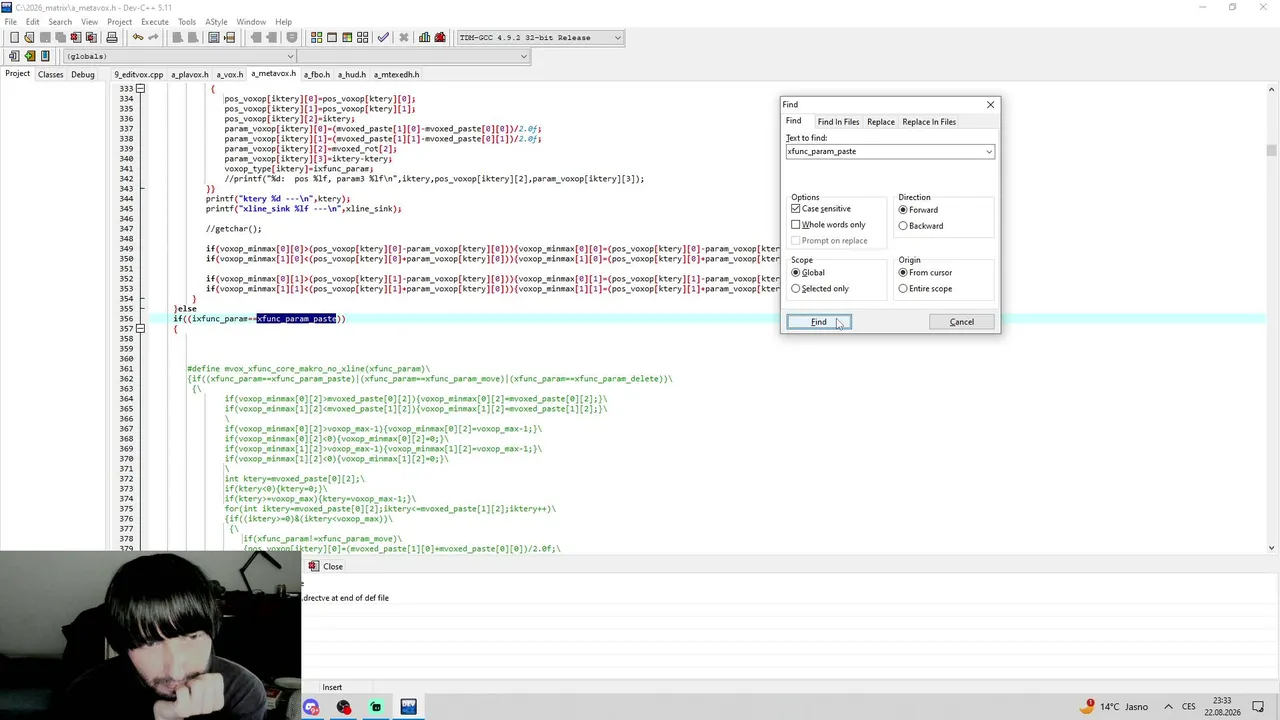Click the Print toolbar icon

click(x=112, y=37)
